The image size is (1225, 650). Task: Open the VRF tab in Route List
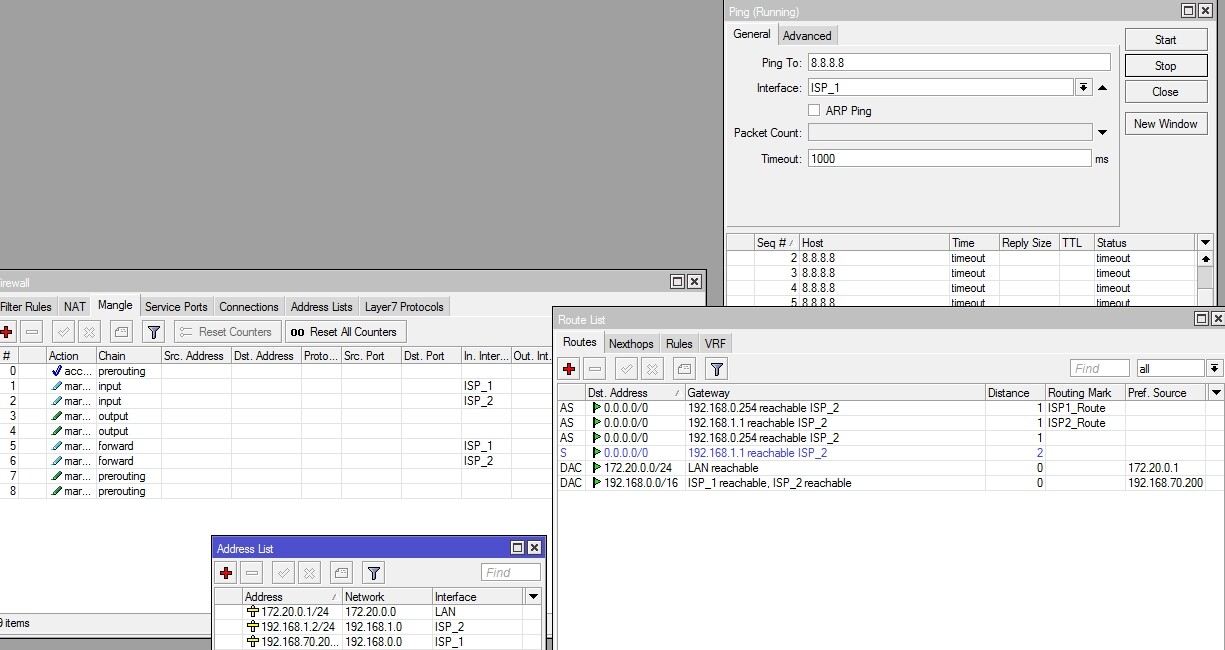[x=715, y=343]
